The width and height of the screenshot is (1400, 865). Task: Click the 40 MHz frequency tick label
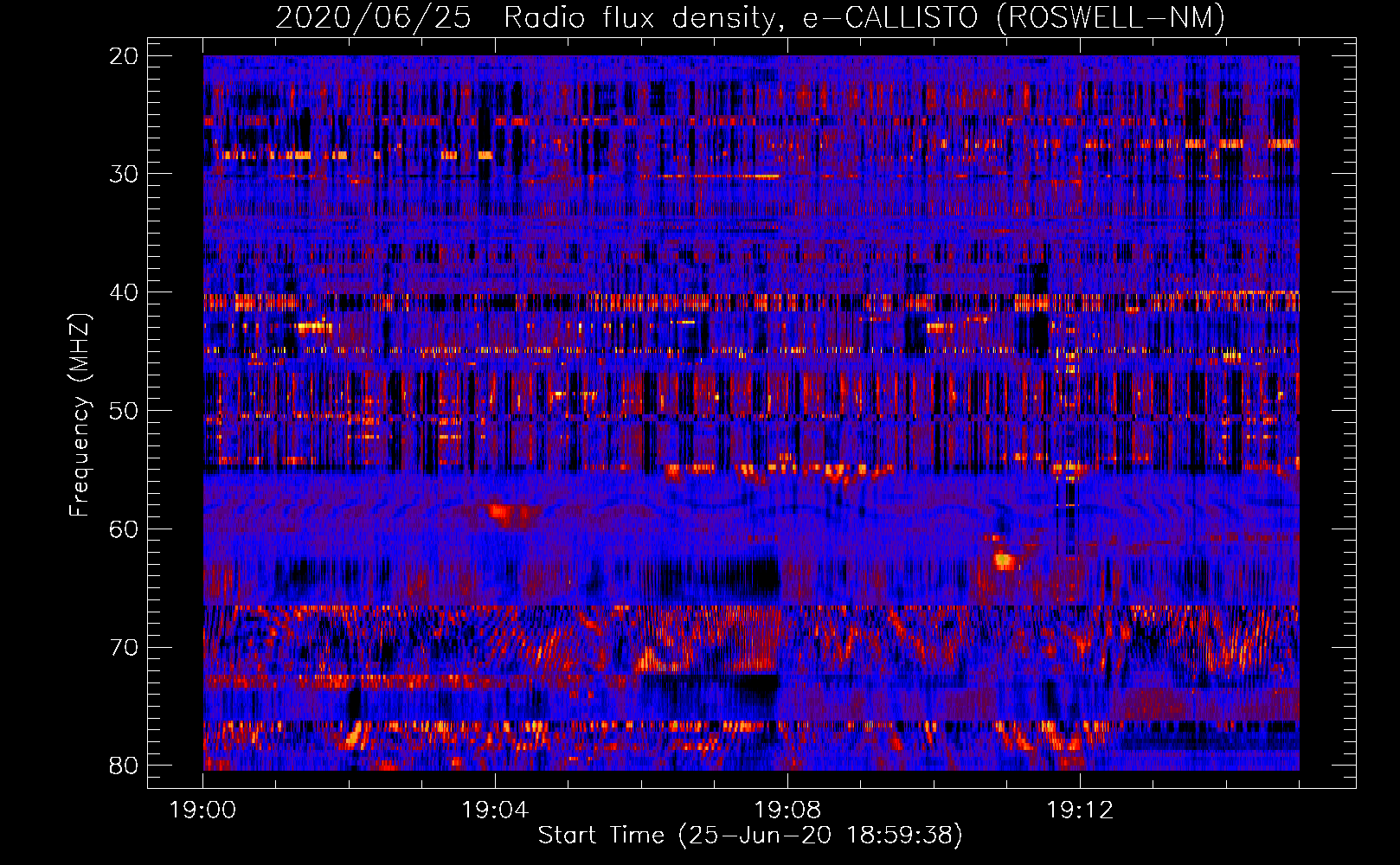point(124,292)
